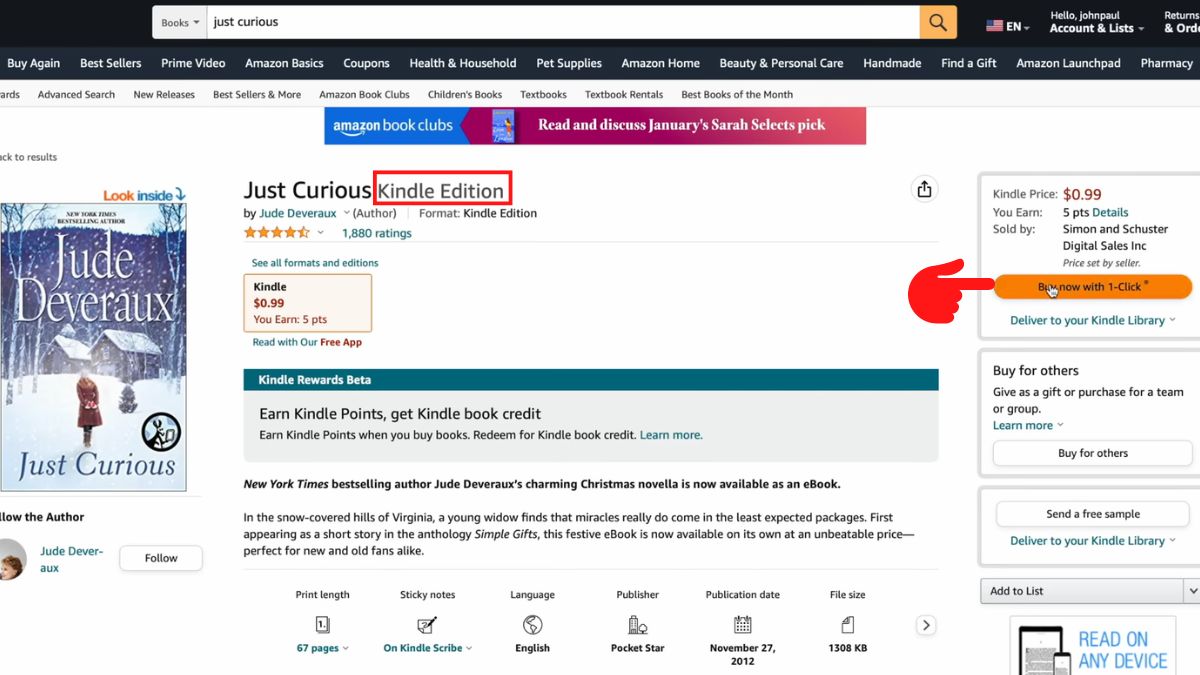Open Handmade in the navigation bar
1200x675 pixels.
click(892, 63)
